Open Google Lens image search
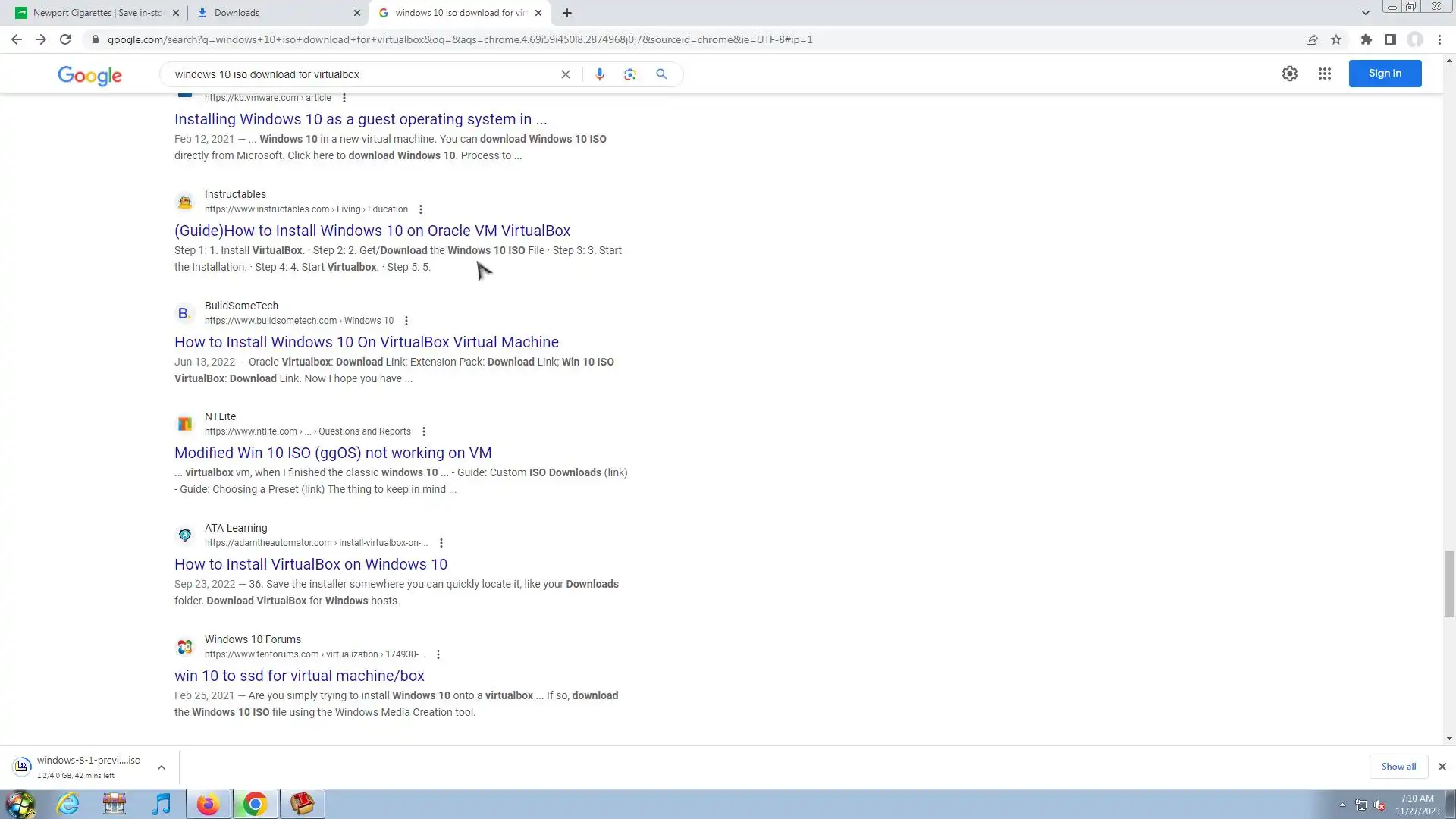Viewport: 1456px width, 819px height. 629,74
